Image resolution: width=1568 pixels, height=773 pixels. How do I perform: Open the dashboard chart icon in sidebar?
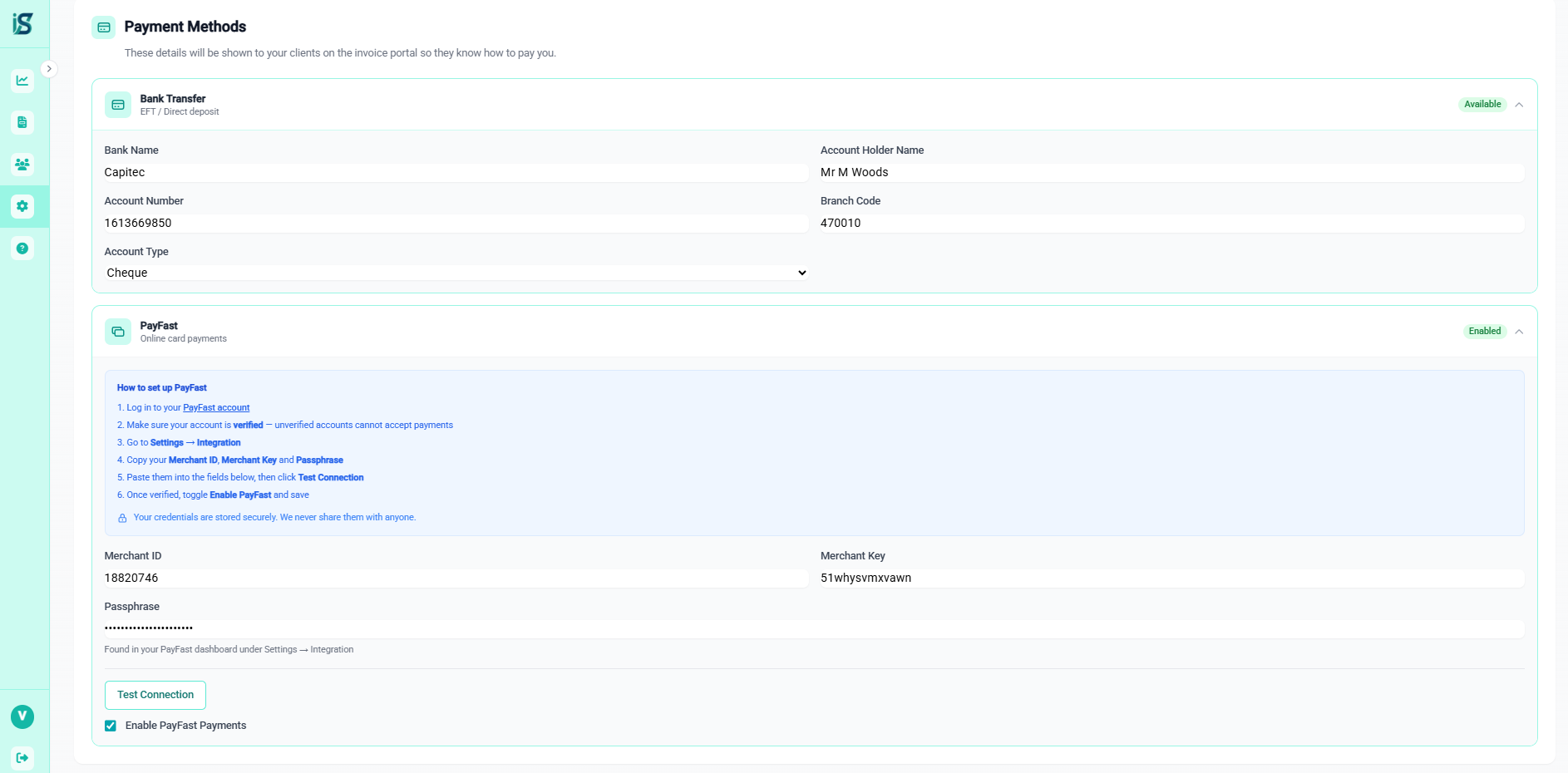click(22, 81)
